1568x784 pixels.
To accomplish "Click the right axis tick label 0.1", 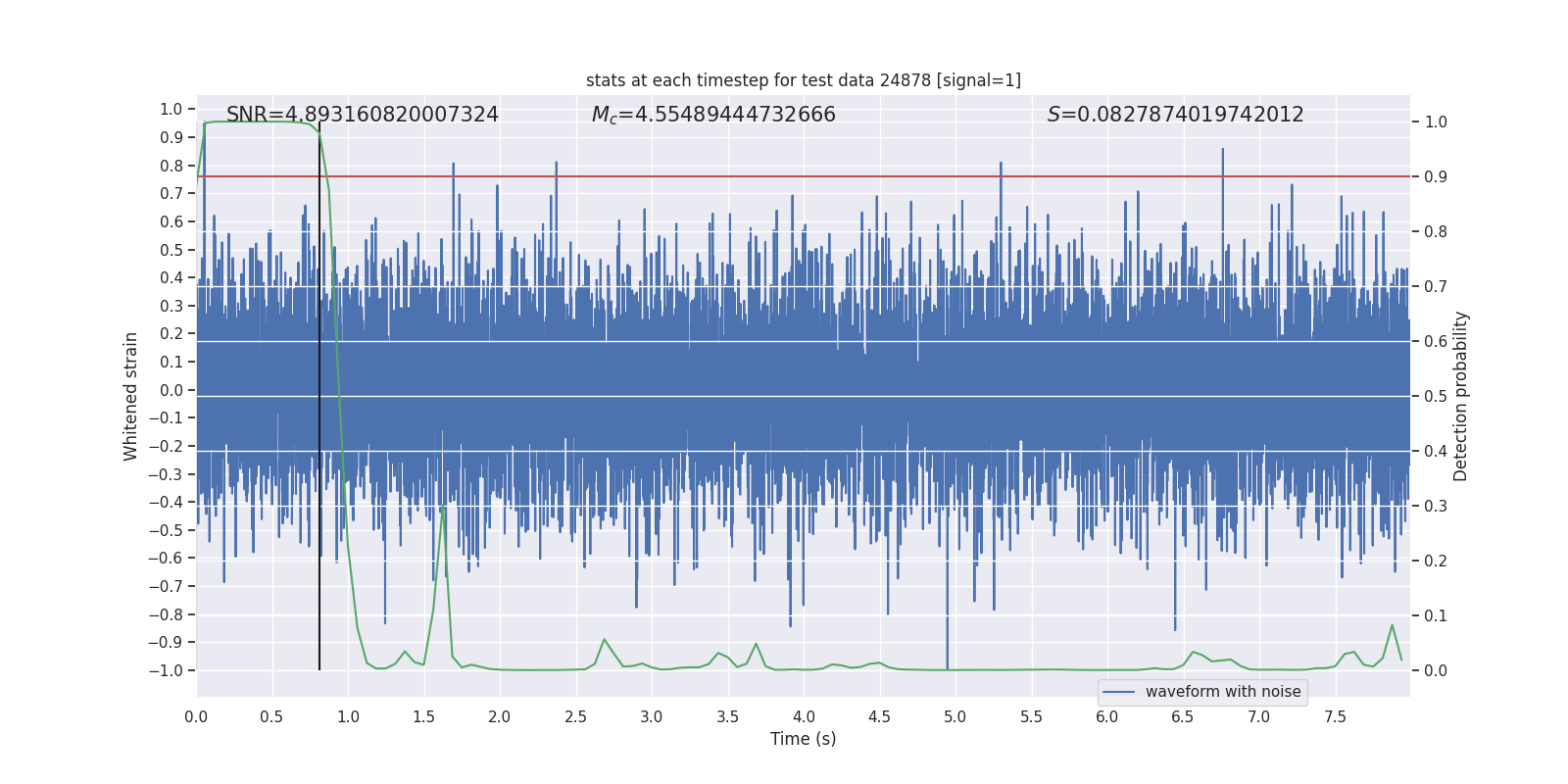I will [1436, 616].
